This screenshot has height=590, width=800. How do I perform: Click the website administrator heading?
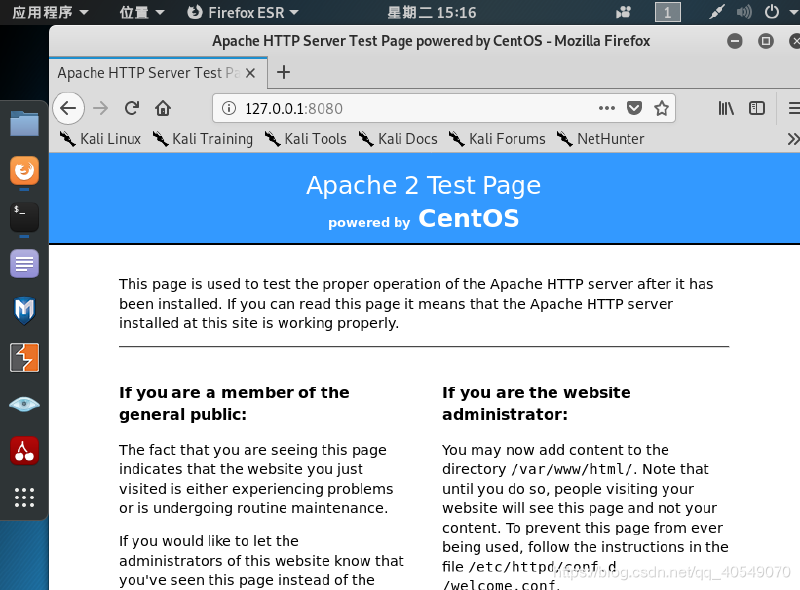coord(536,403)
